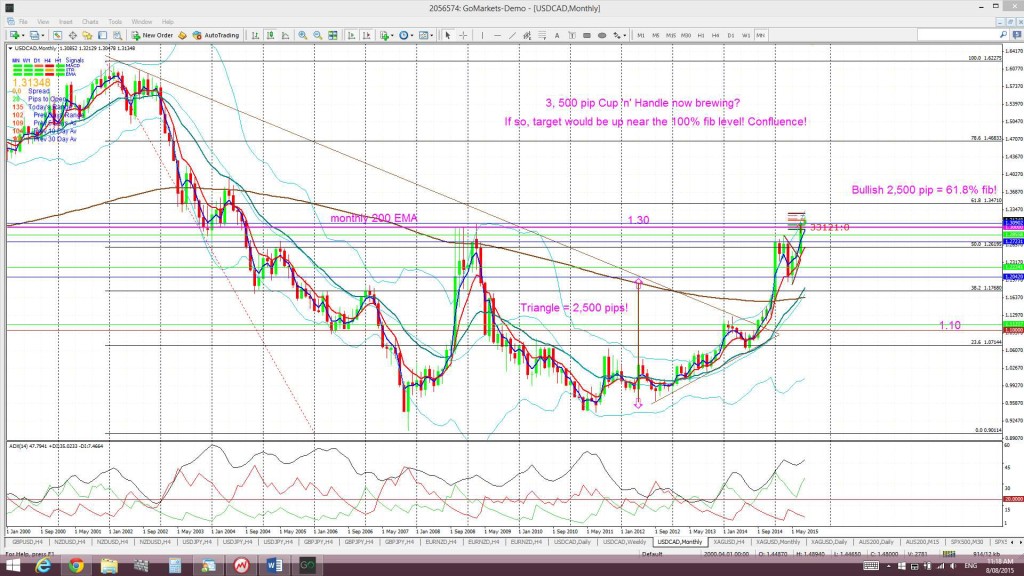Open the Insert menu
The height and width of the screenshot is (576, 1024).
click(x=66, y=22)
